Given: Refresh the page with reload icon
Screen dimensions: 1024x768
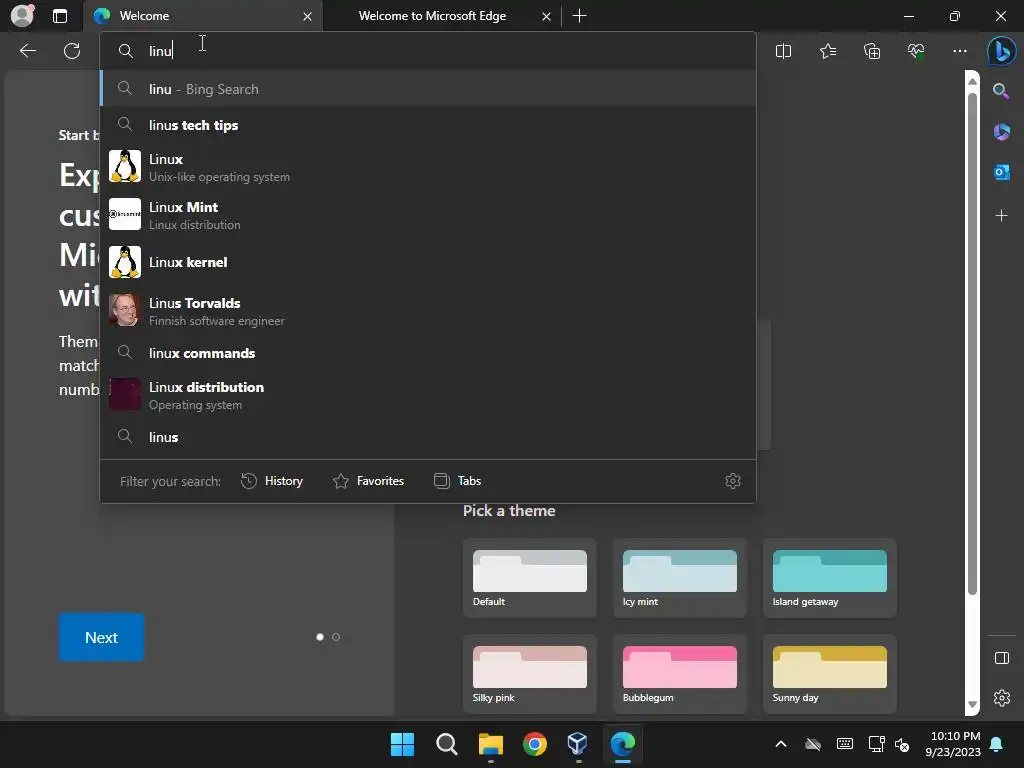Looking at the screenshot, I should point(72,51).
